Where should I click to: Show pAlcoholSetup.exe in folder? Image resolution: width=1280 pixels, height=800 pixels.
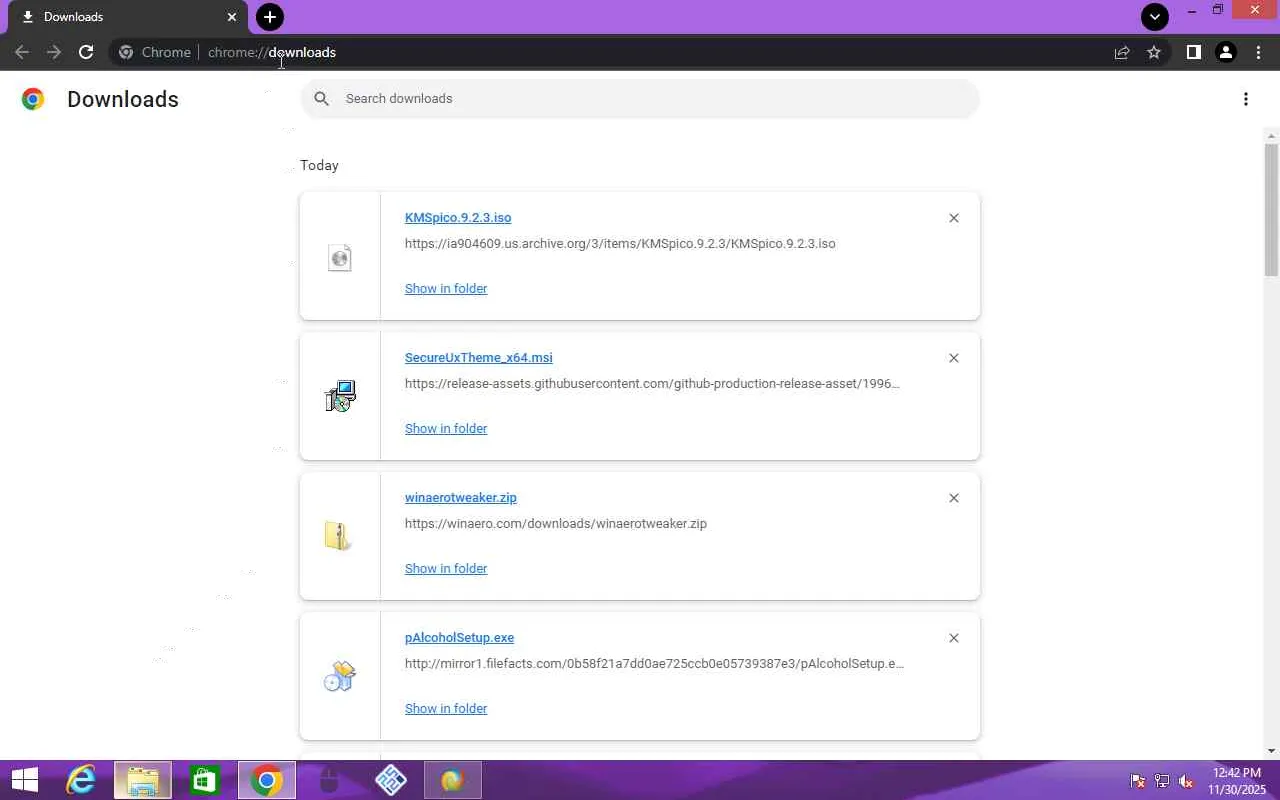(446, 709)
